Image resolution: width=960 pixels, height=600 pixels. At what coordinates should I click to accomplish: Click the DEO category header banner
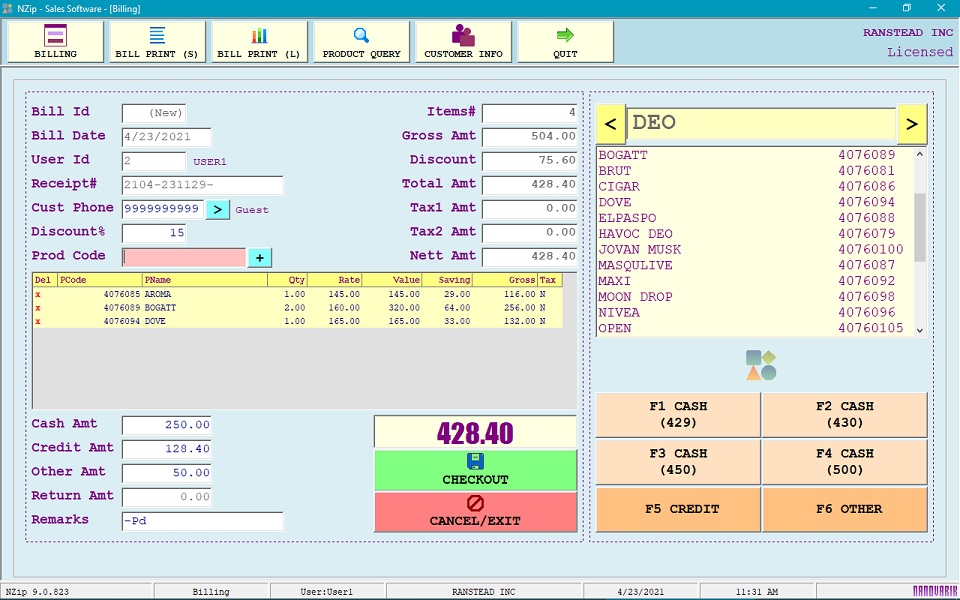pos(762,122)
